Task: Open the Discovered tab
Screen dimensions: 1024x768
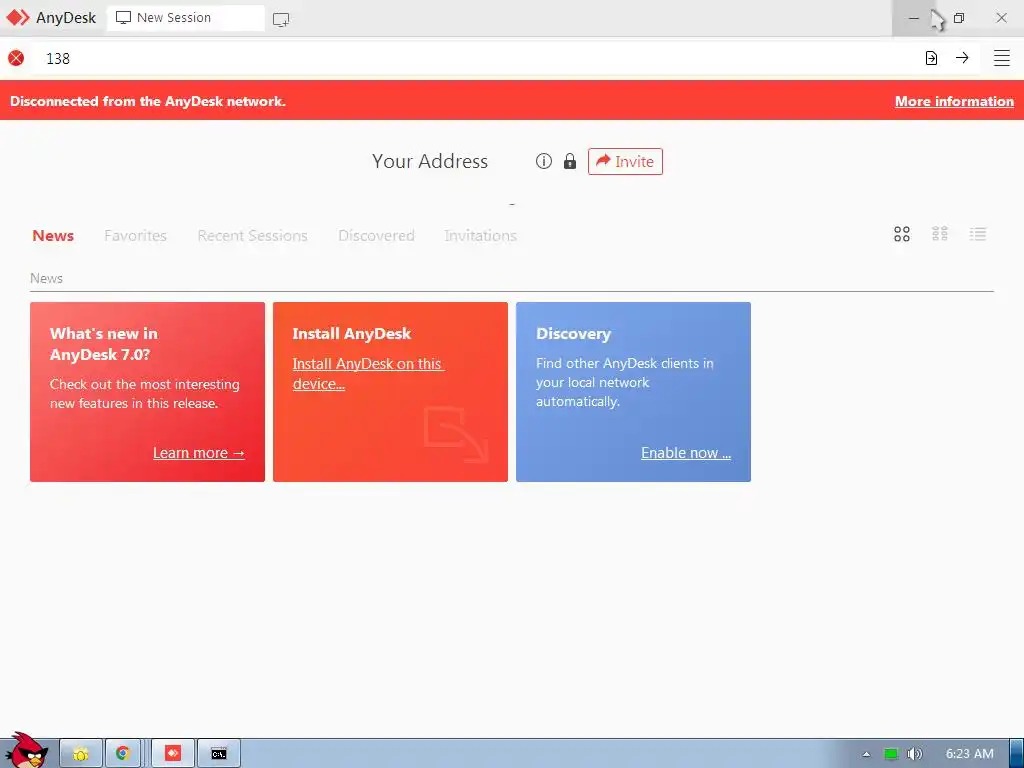Action: [376, 236]
